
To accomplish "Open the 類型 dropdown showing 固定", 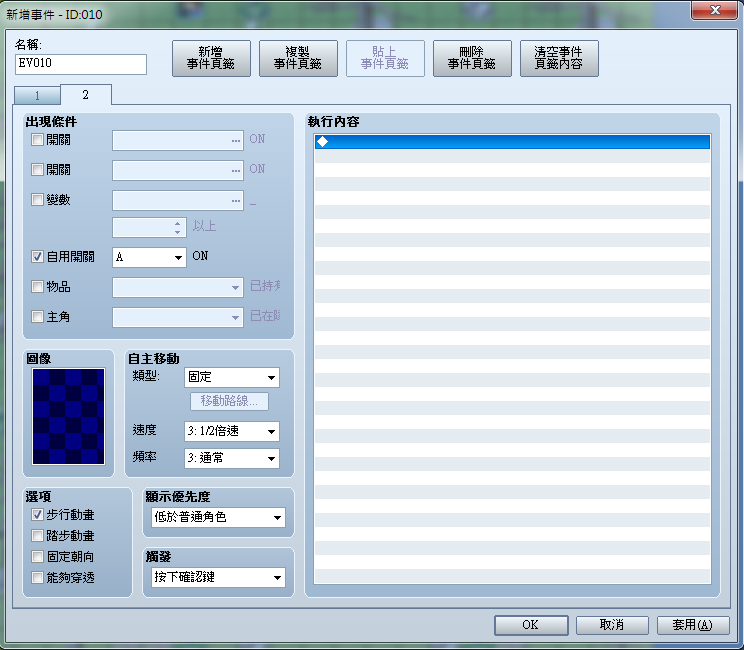I will (232, 378).
